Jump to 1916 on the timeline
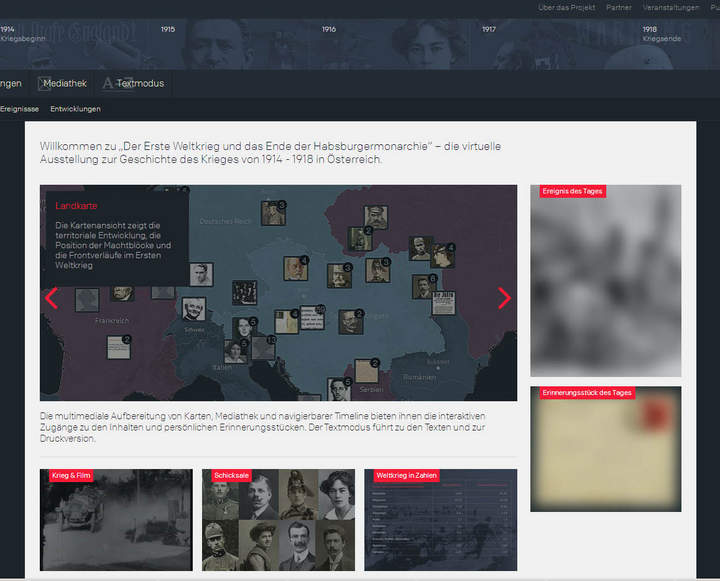 pos(329,30)
